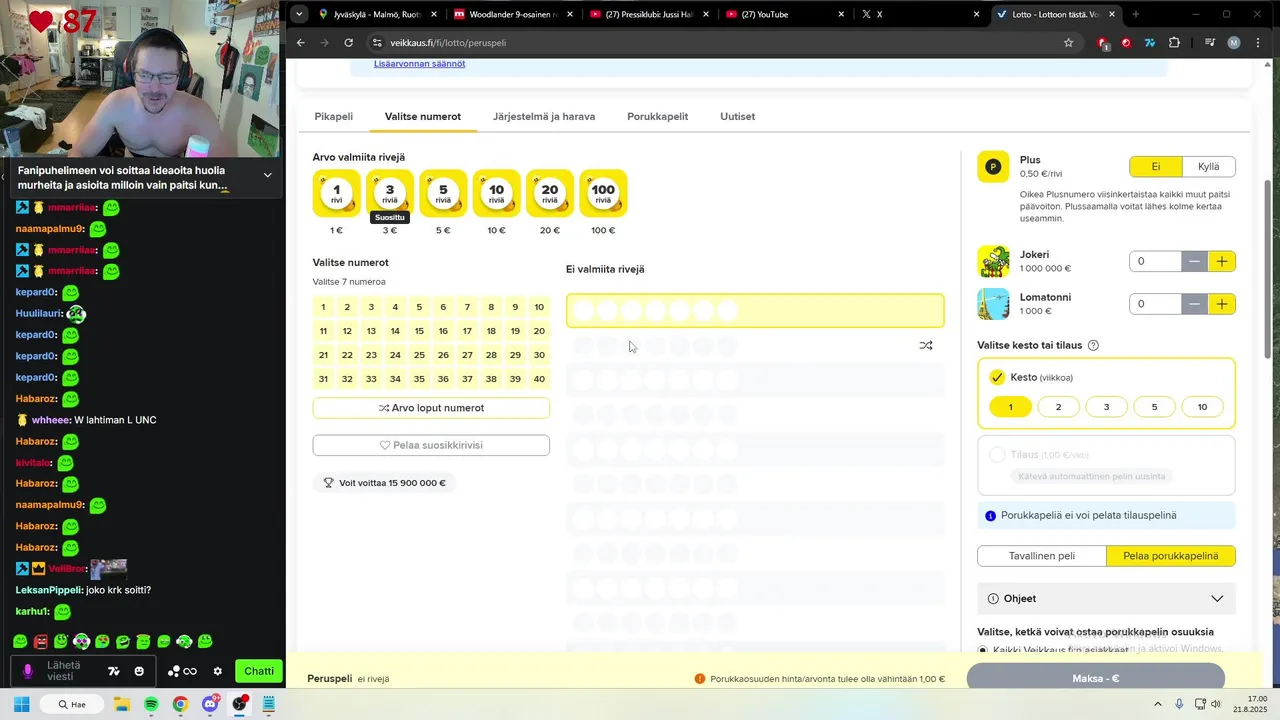This screenshot has height=720, width=1280.
Task: Set Plus option to Ei
Action: (x=1156, y=167)
